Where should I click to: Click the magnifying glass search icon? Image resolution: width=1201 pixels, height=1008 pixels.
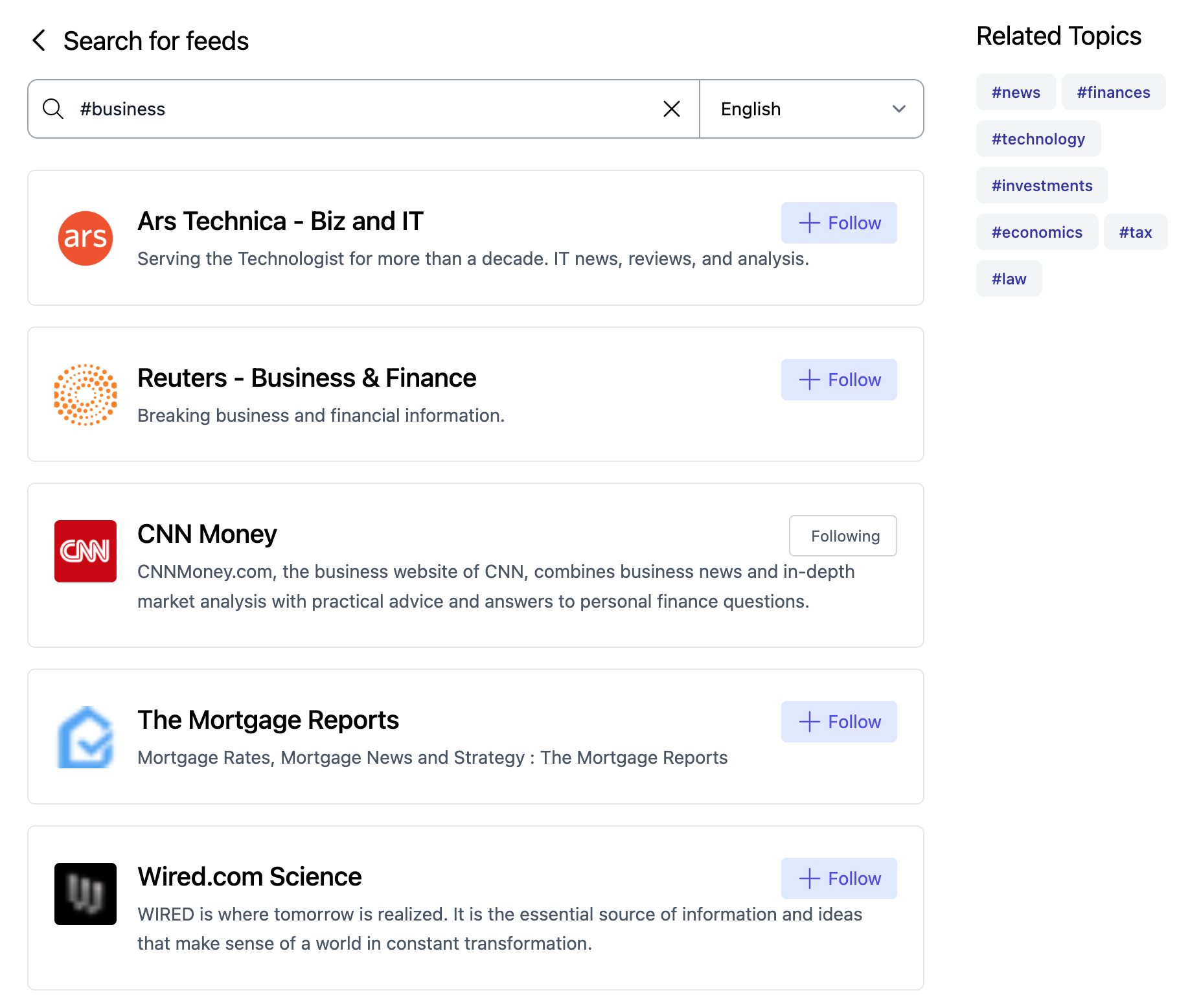point(53,109)
